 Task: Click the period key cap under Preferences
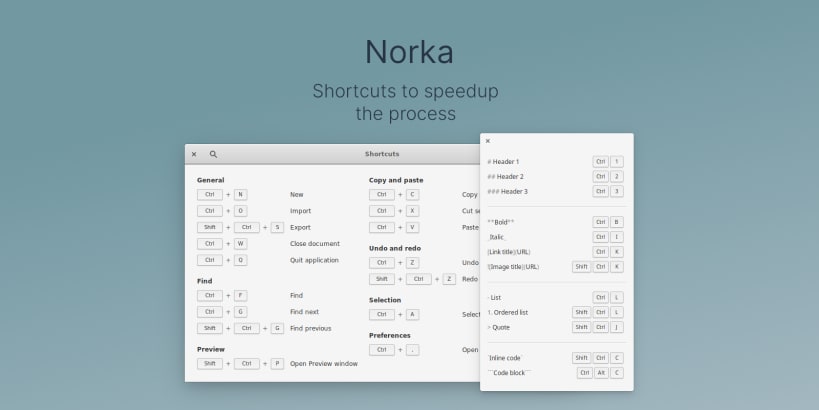[x=413, y=350]
